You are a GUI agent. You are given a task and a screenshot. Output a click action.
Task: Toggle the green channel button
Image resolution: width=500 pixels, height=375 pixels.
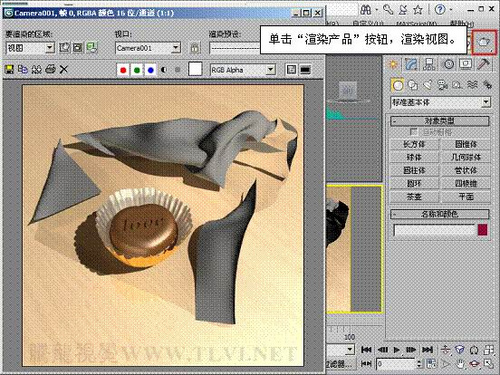[137, 70]
